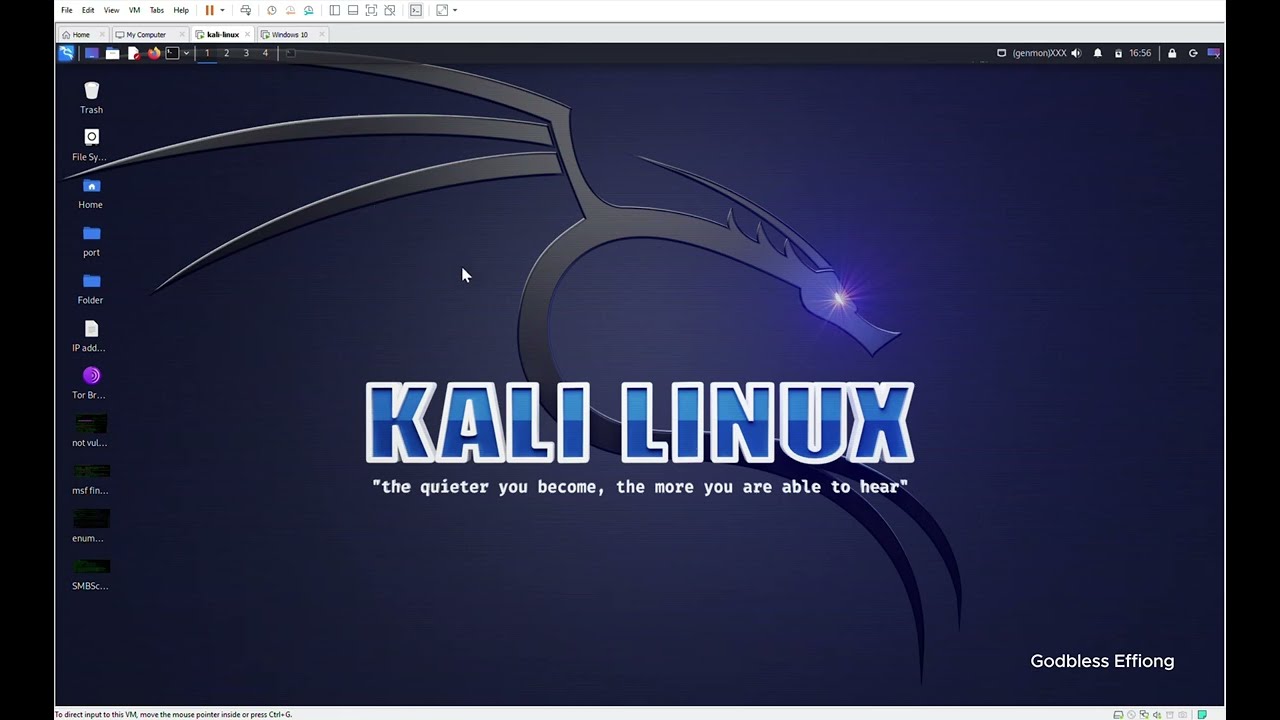Image resolution: width=1280 pixels, height=720 pixels.
Task: Open the snapshot manager icon
Action: (309, 10)
